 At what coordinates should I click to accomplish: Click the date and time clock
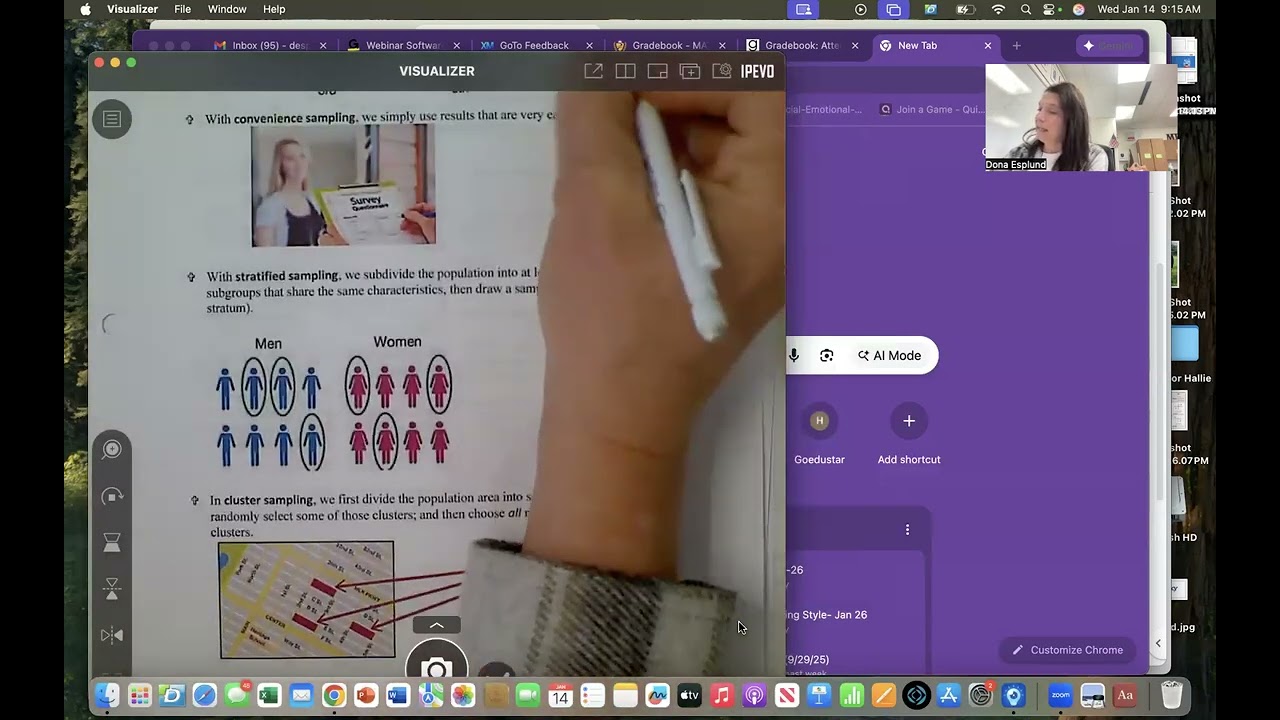1149,9
